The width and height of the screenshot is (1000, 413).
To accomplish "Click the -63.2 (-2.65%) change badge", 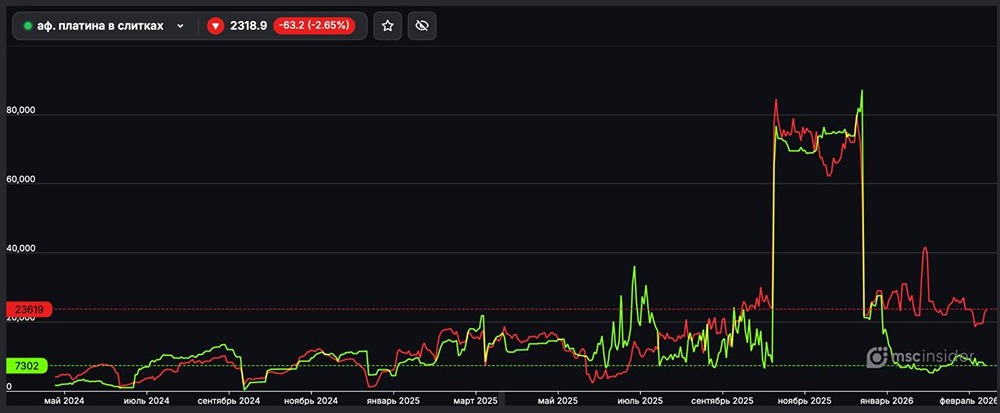I will pos(313,26).
